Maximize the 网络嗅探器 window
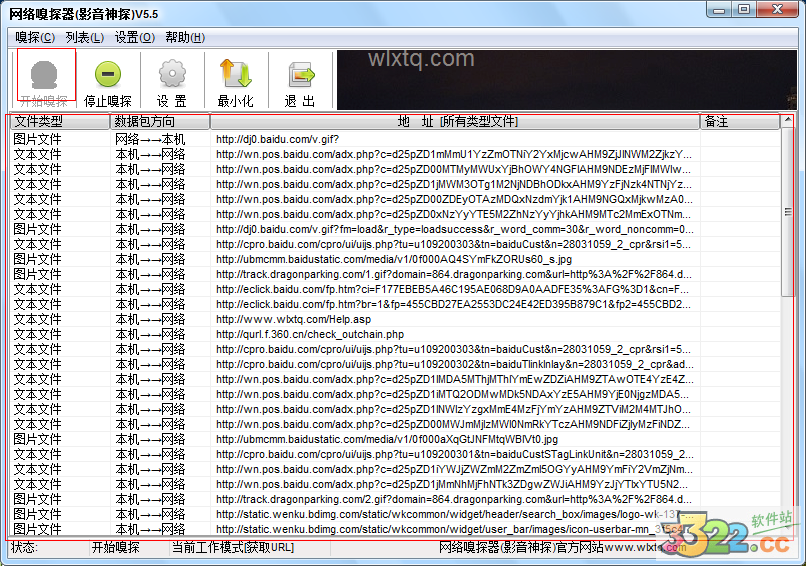Image resolution: width=806 pixels, height=566 pixels. click(744, 9)
